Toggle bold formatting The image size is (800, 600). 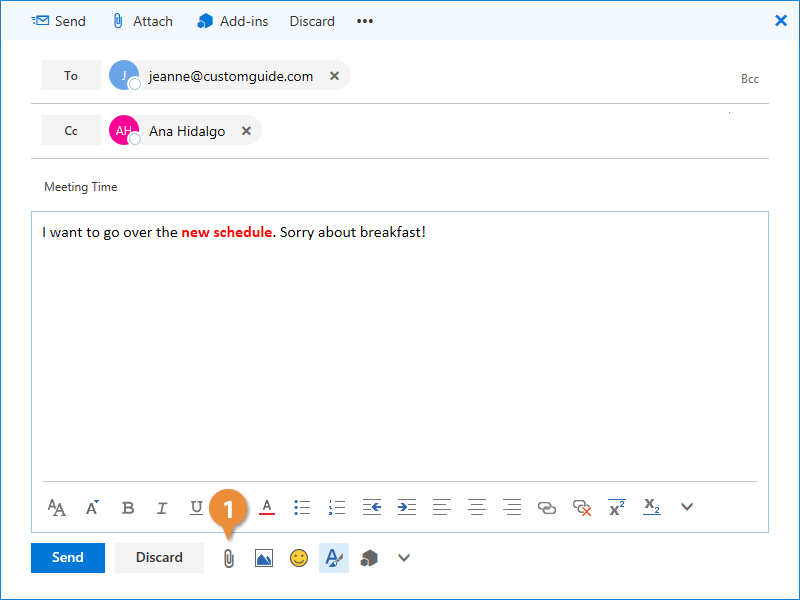click(x=128, y=507)
